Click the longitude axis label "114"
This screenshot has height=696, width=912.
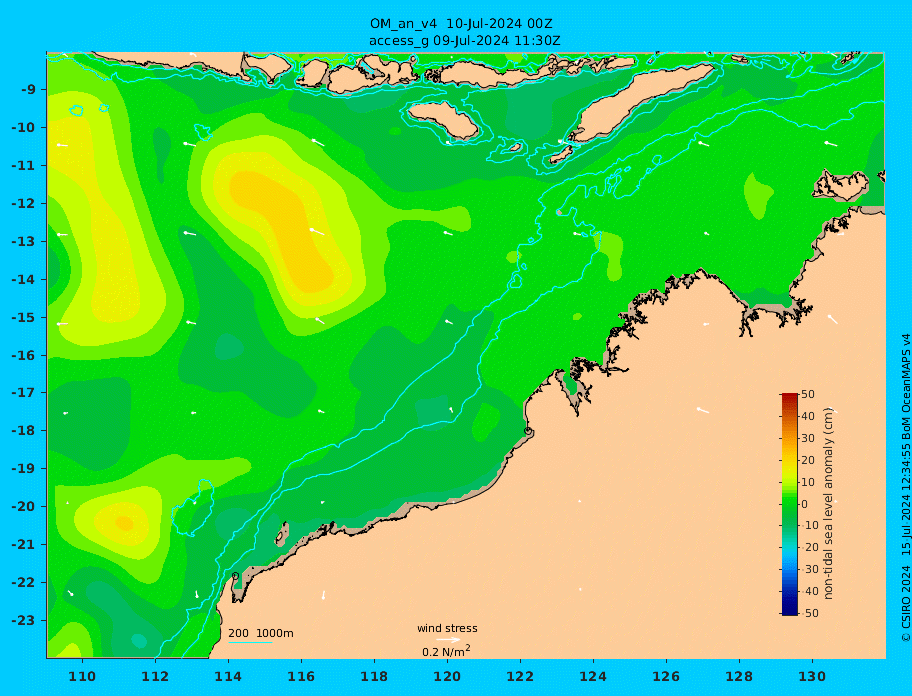point(228,676)
